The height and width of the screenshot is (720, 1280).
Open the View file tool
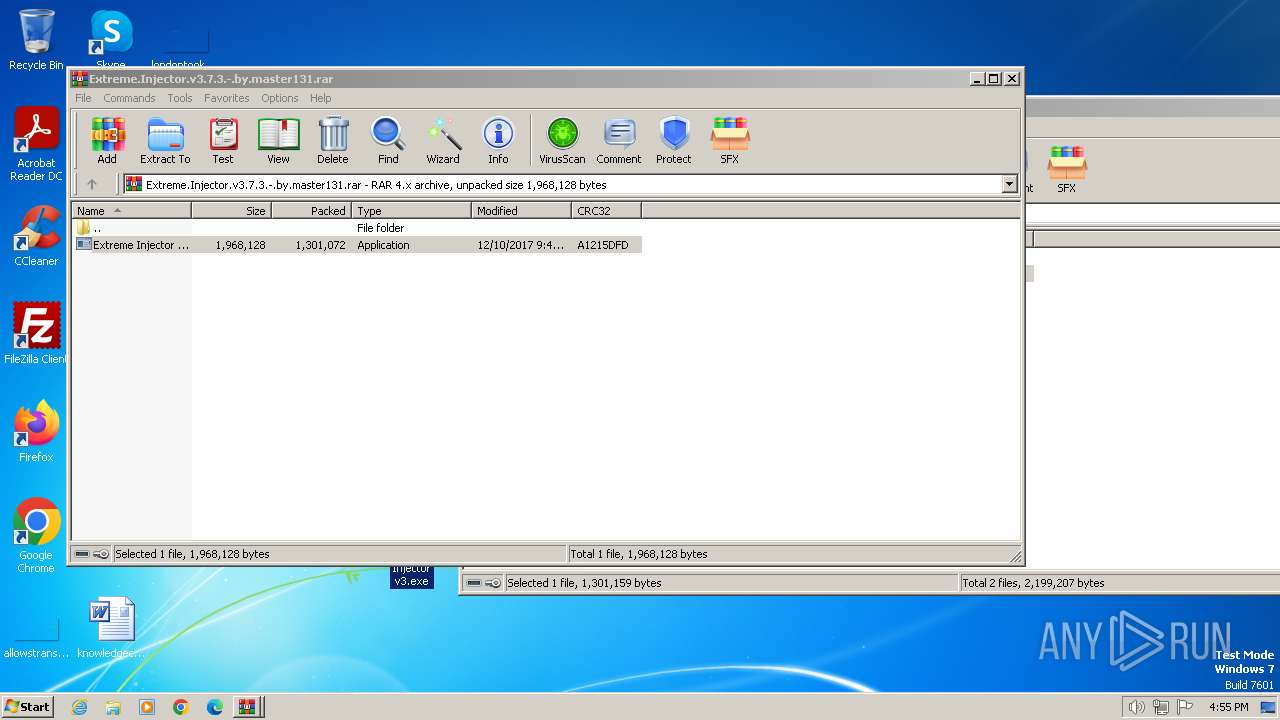pos(278,141)
